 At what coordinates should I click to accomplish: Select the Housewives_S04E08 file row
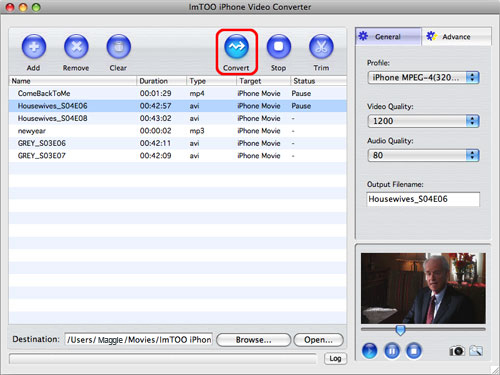(178, 118)
